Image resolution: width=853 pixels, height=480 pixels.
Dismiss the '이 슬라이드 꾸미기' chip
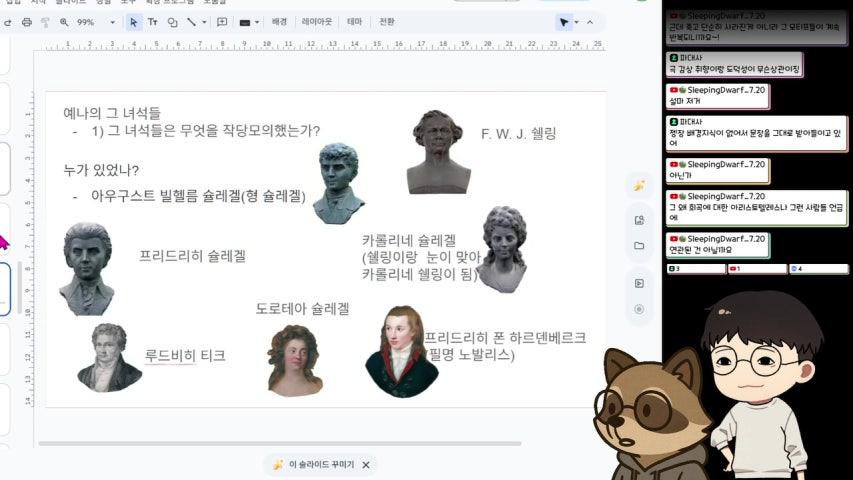[x=366, y=465]
